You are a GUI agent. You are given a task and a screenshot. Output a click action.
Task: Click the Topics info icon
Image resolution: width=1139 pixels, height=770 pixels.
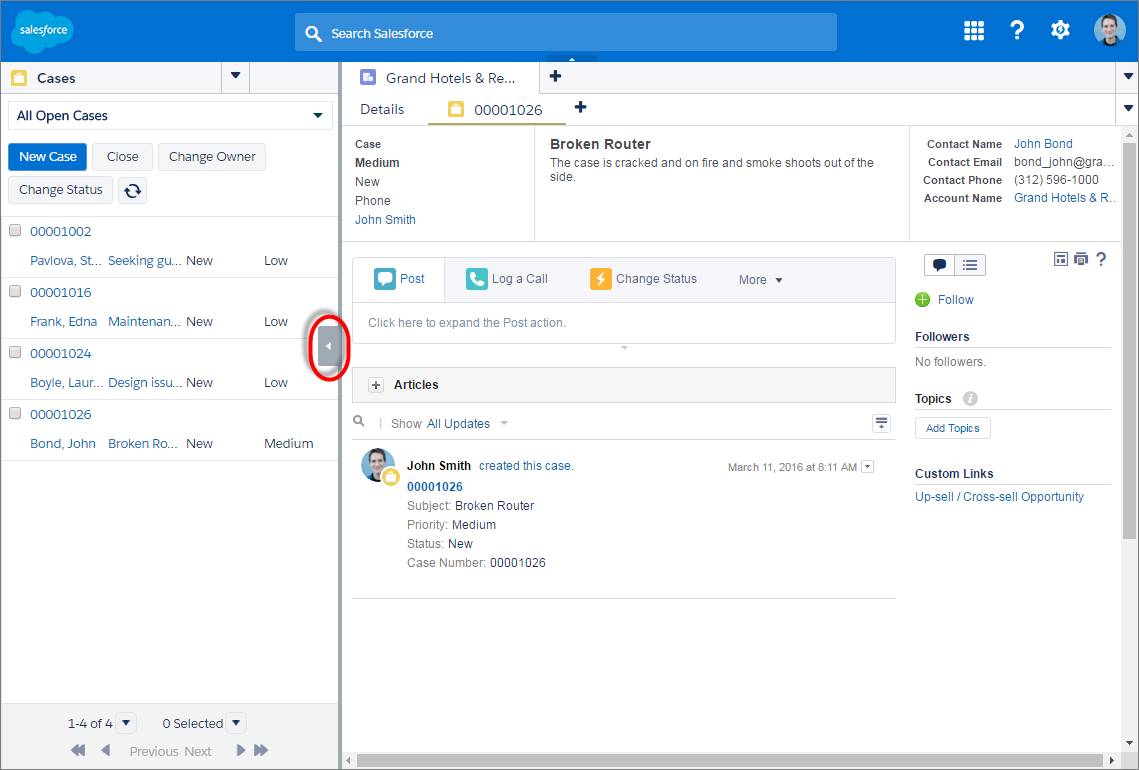coord(970,398)
